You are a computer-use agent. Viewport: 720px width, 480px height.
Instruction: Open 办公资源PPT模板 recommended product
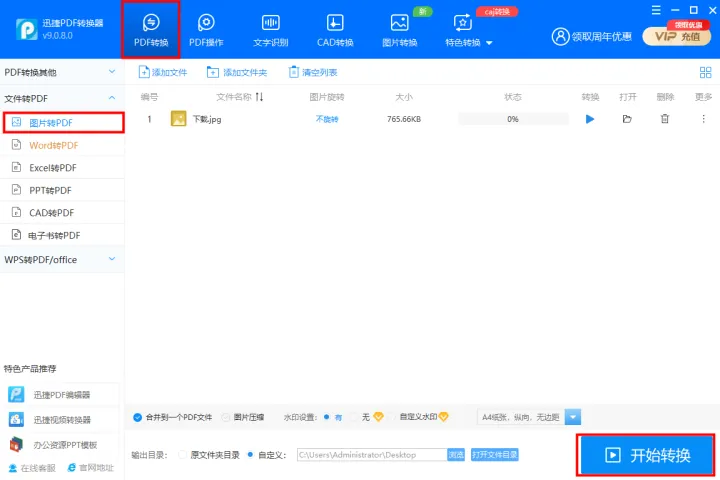pyautogui.click(x=61, y=445)
